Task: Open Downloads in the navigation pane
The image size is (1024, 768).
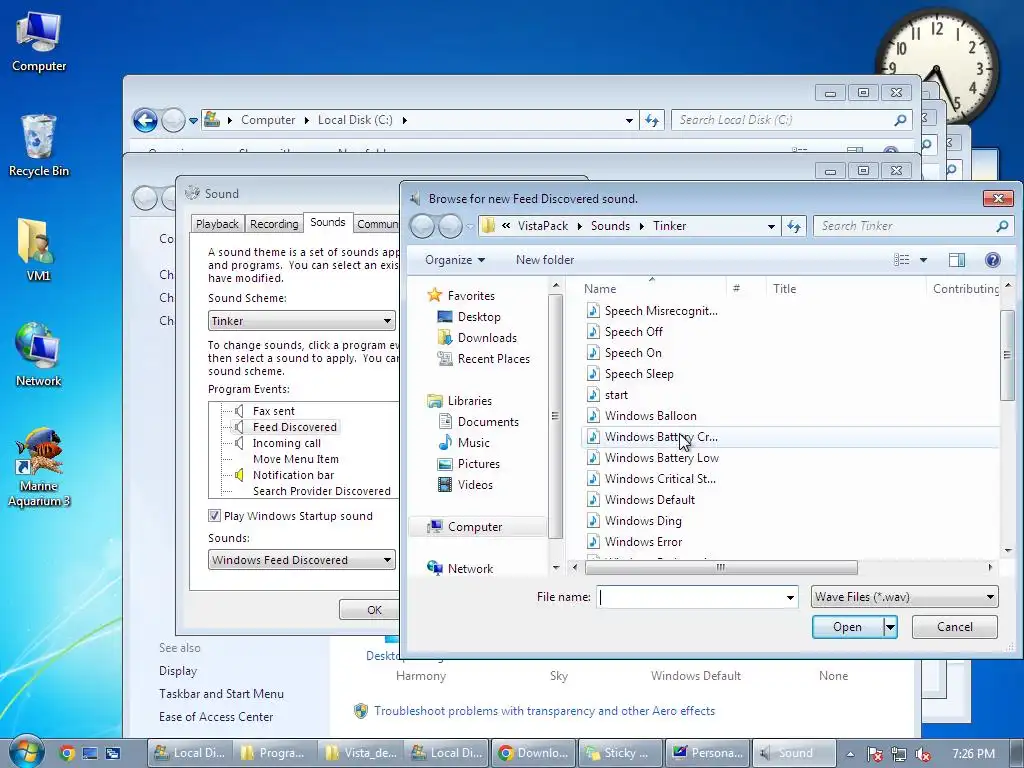Action: (x=487, y=338)
